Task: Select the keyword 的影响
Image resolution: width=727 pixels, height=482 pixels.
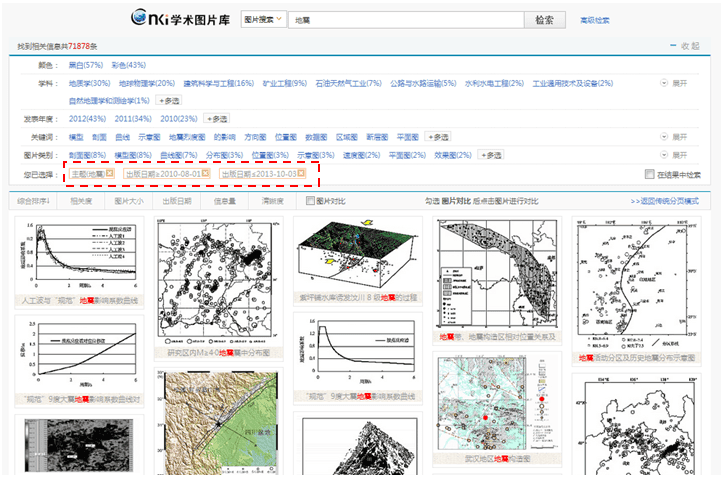Action: pyautogui.click(x=224, y=137)
